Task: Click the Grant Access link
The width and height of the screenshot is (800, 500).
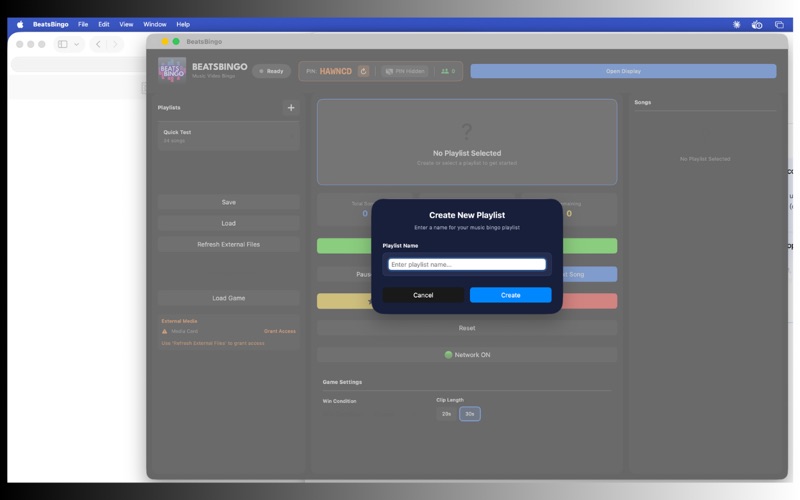Action: [x=280, y=331]
